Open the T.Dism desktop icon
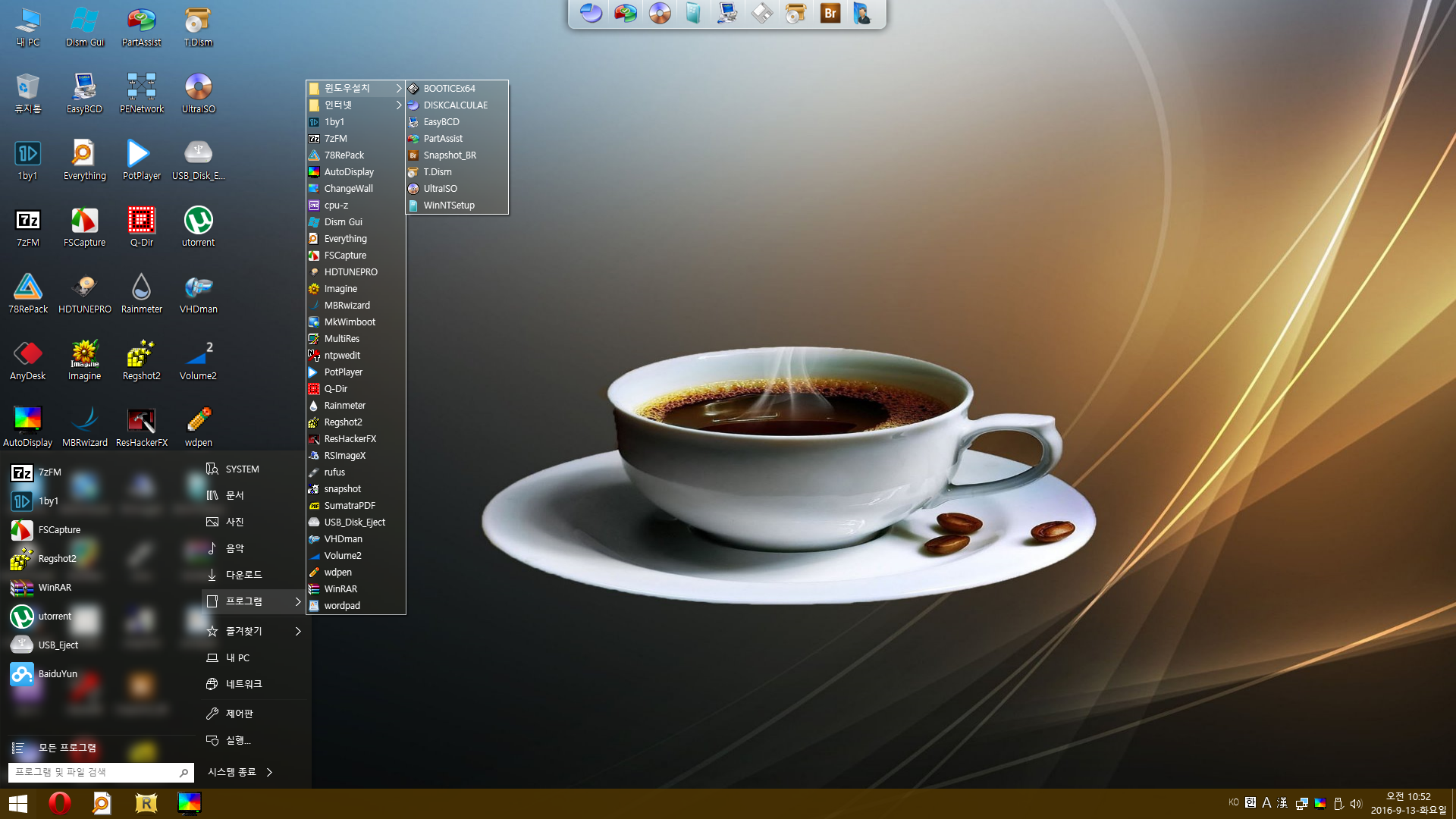Screen dimensions: 1456x819 198,27
